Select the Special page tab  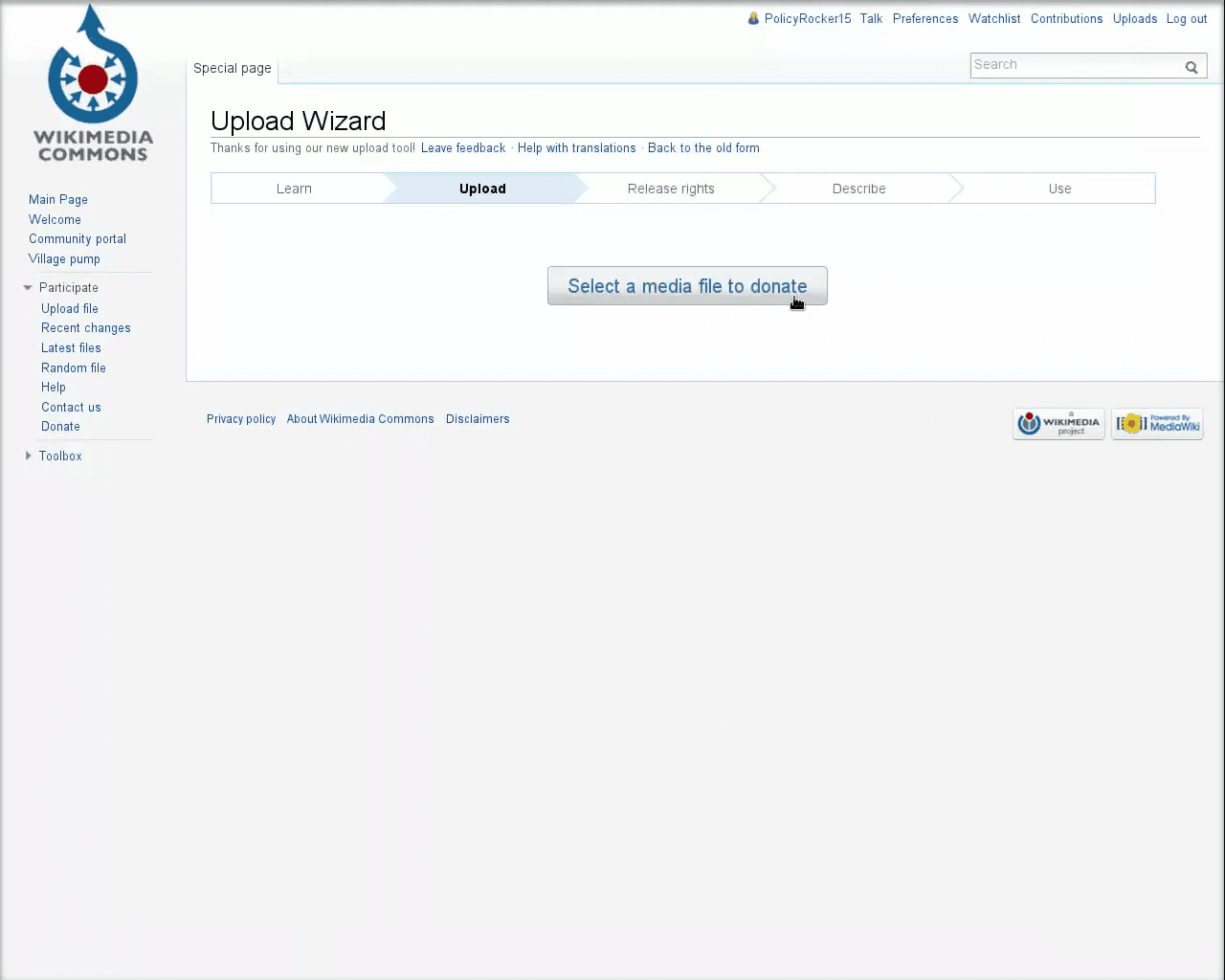click(233, 68)
